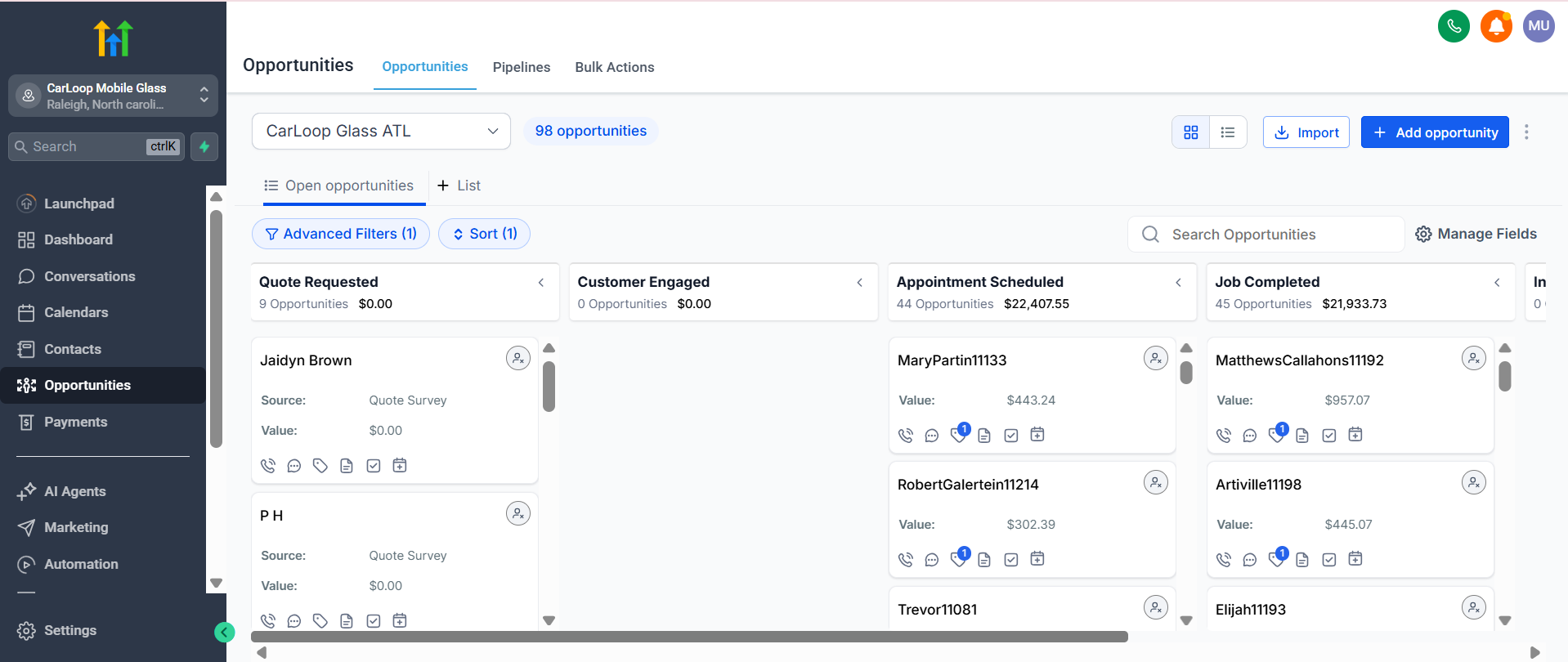Click the sidebar Search box
Viewport: 1568px width, 662px height.
[x=96, y=146]
